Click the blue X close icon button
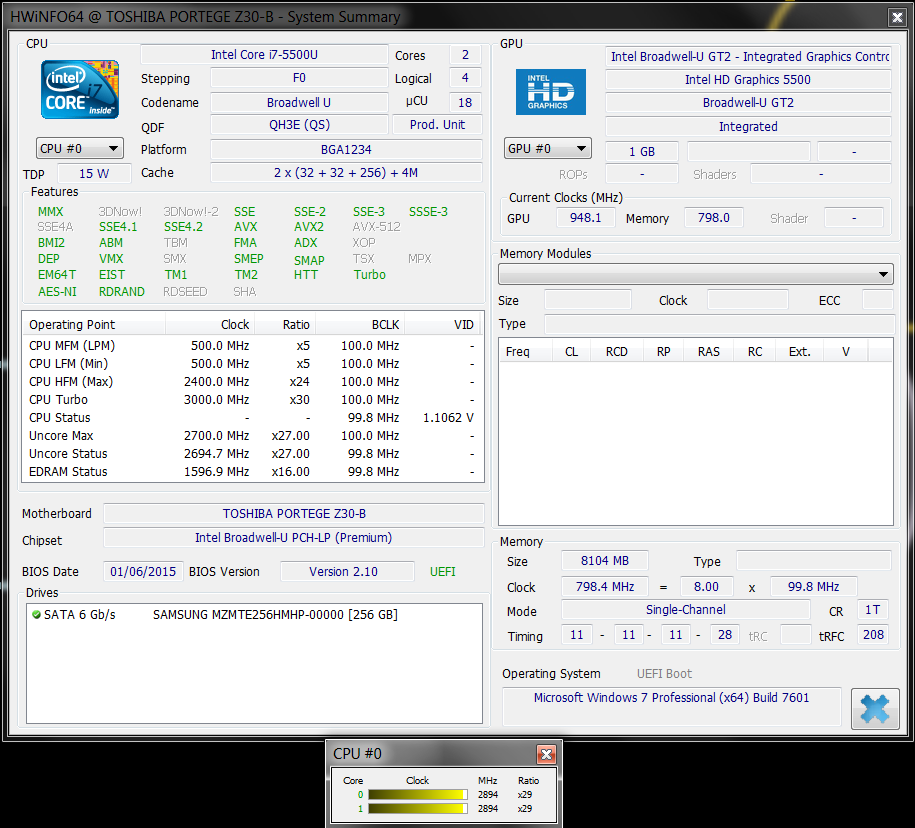The image size is (915, 828). pyautogui.click(x=875, y=708)
